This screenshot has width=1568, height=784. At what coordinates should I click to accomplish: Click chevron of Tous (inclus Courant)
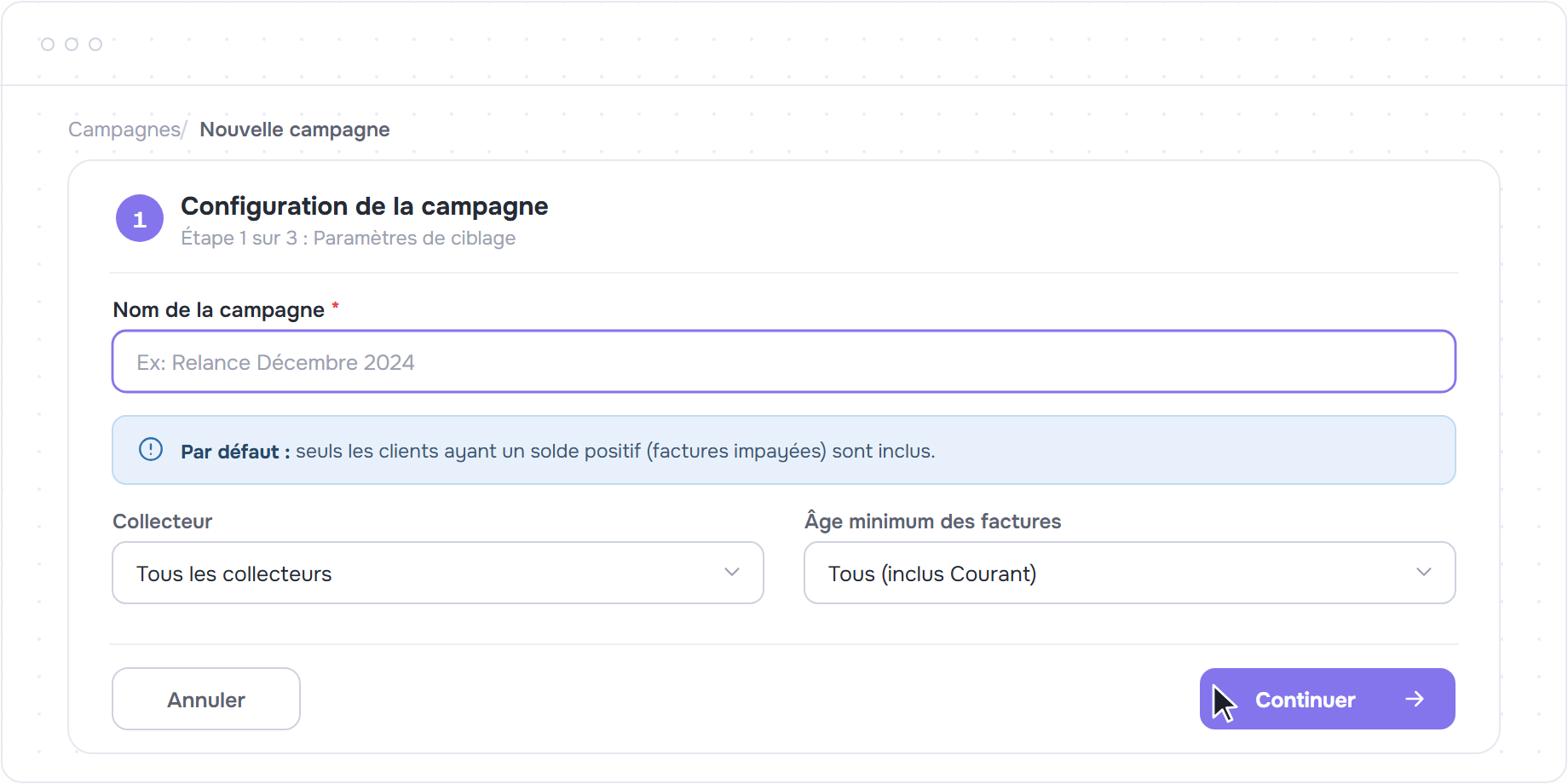tap(1424, 572)
